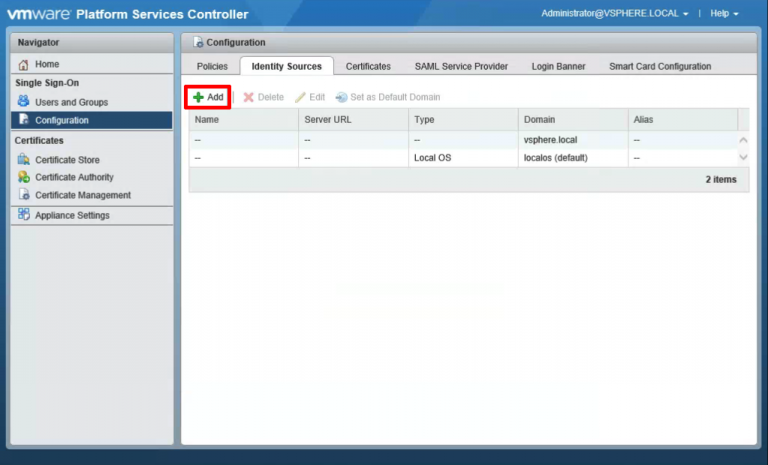768x465 pixels.
Task: Sort by the Type column header
Action: tap(463, 120)
